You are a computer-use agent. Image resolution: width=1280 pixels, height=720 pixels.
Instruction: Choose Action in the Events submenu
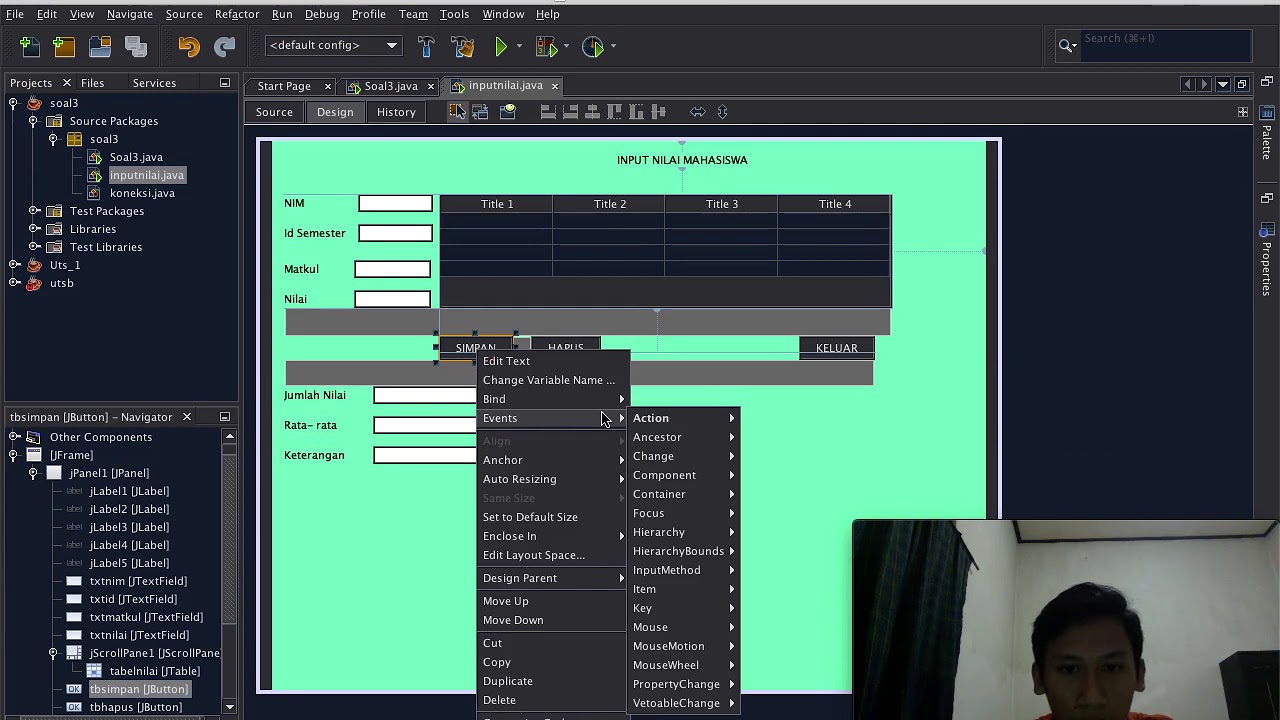click(684, 418)
